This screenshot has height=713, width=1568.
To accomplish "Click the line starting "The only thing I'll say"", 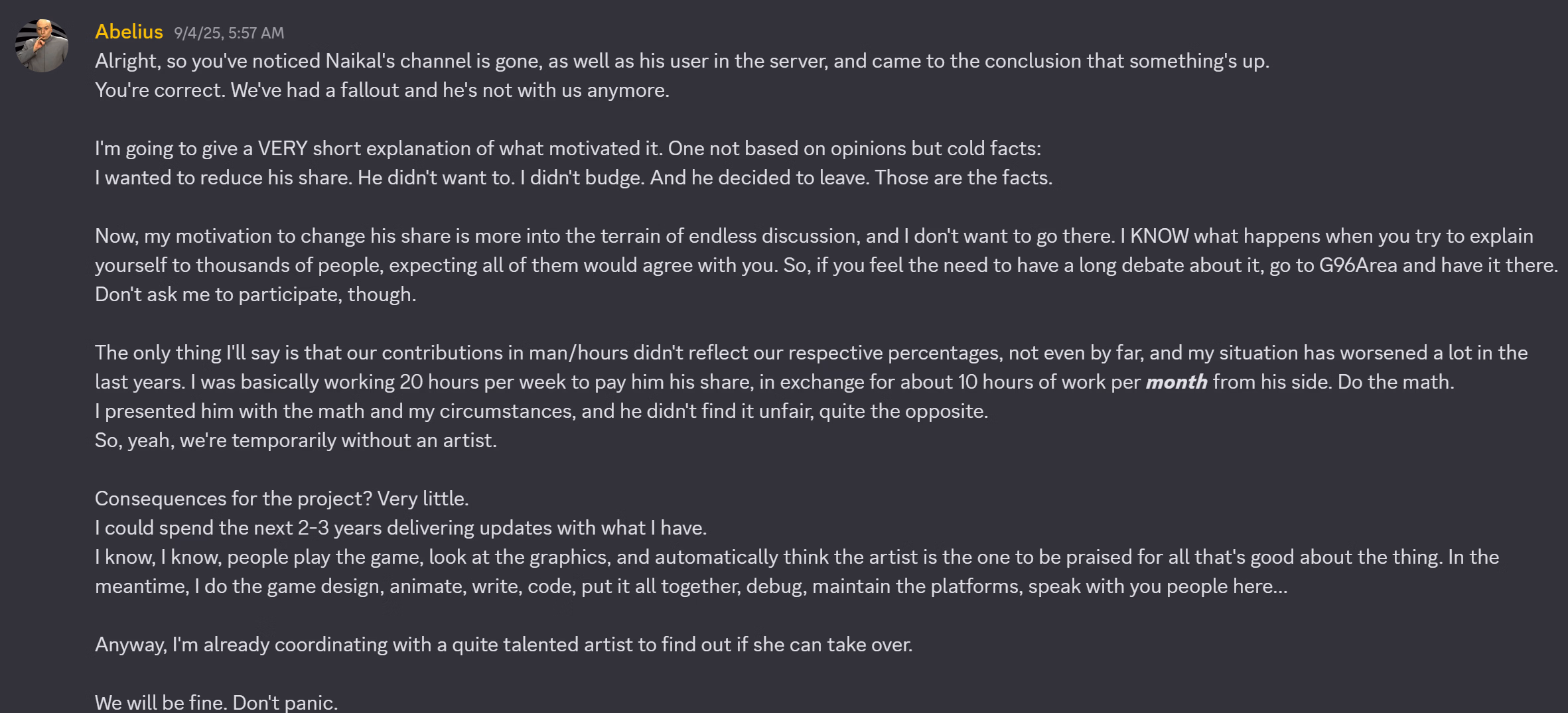I will pos(811,353).
